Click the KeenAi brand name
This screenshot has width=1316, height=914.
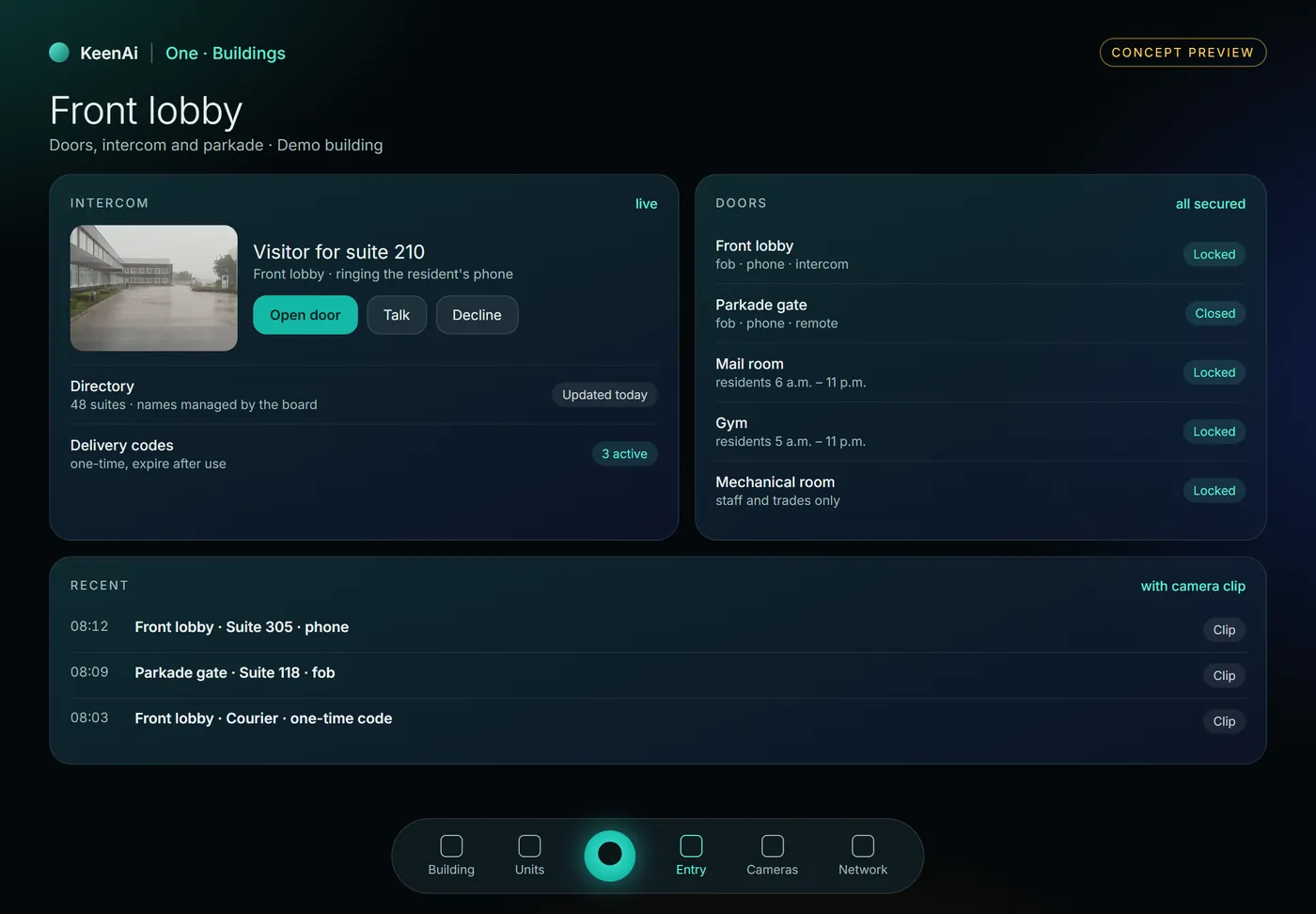[x=109, y=54]
